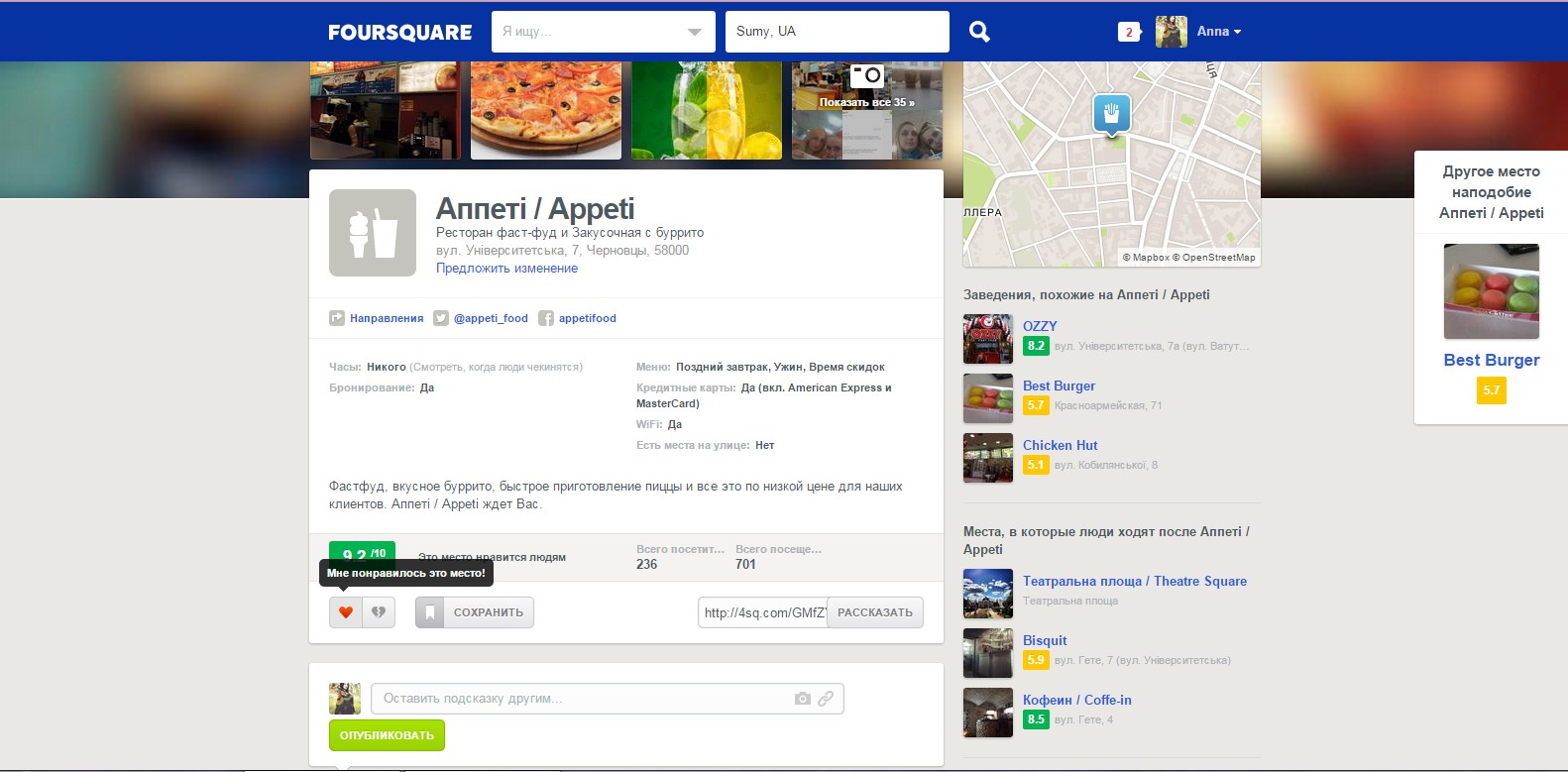Click user avatar beside tip field
1568x772 pixels.
click(345, 699)
